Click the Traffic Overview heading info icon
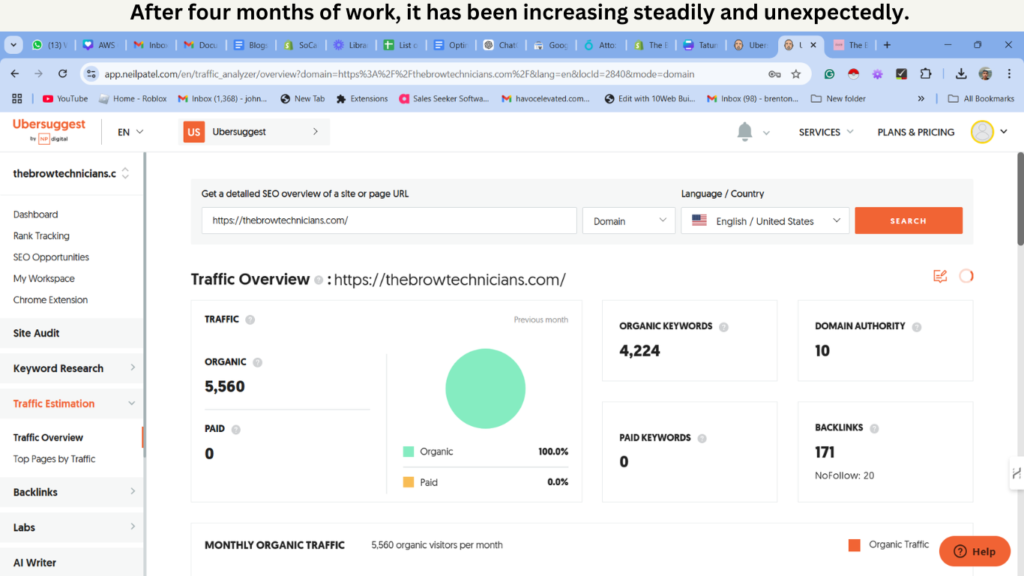Image resolution: width=1024 pixels, height=576 pixels. [319, 280]
